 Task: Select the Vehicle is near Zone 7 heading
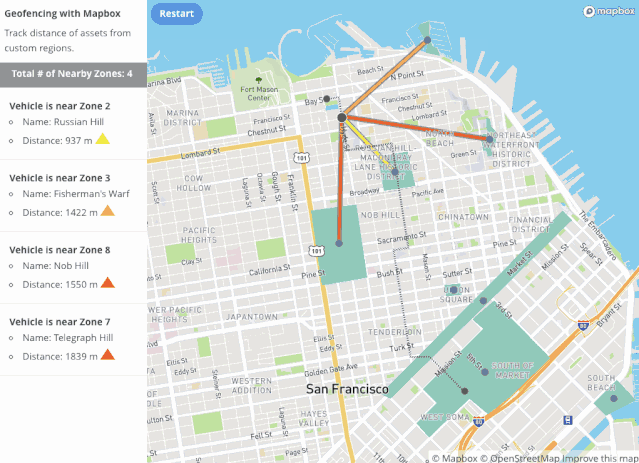[x=59, y=322]
